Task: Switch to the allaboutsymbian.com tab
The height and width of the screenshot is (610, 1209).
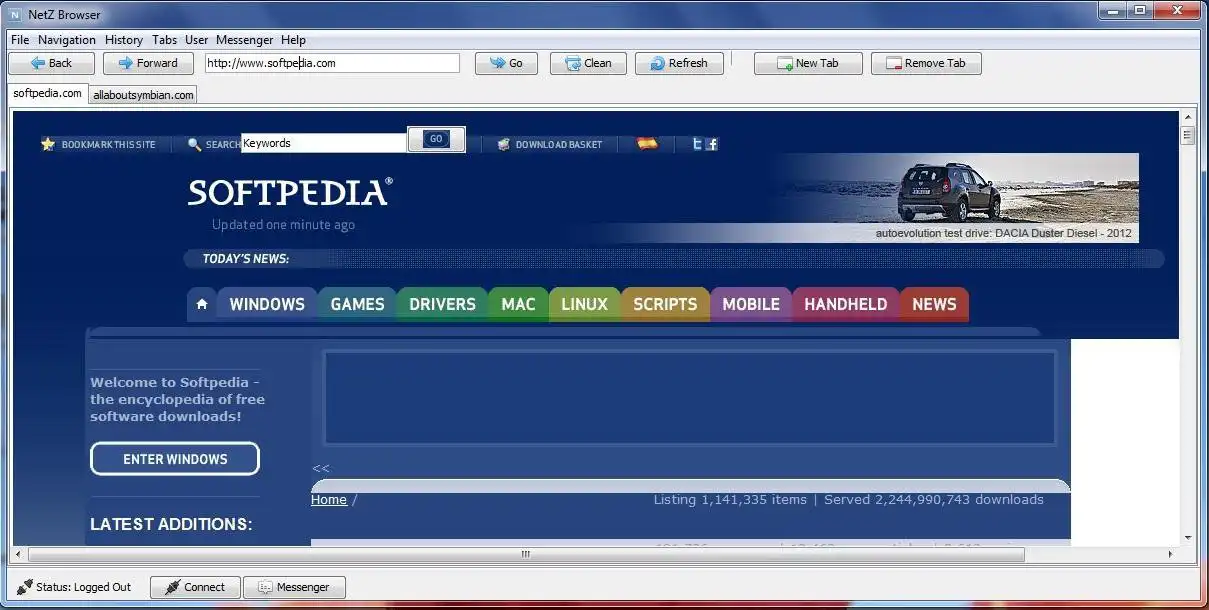Action: (x=143, y=95)
